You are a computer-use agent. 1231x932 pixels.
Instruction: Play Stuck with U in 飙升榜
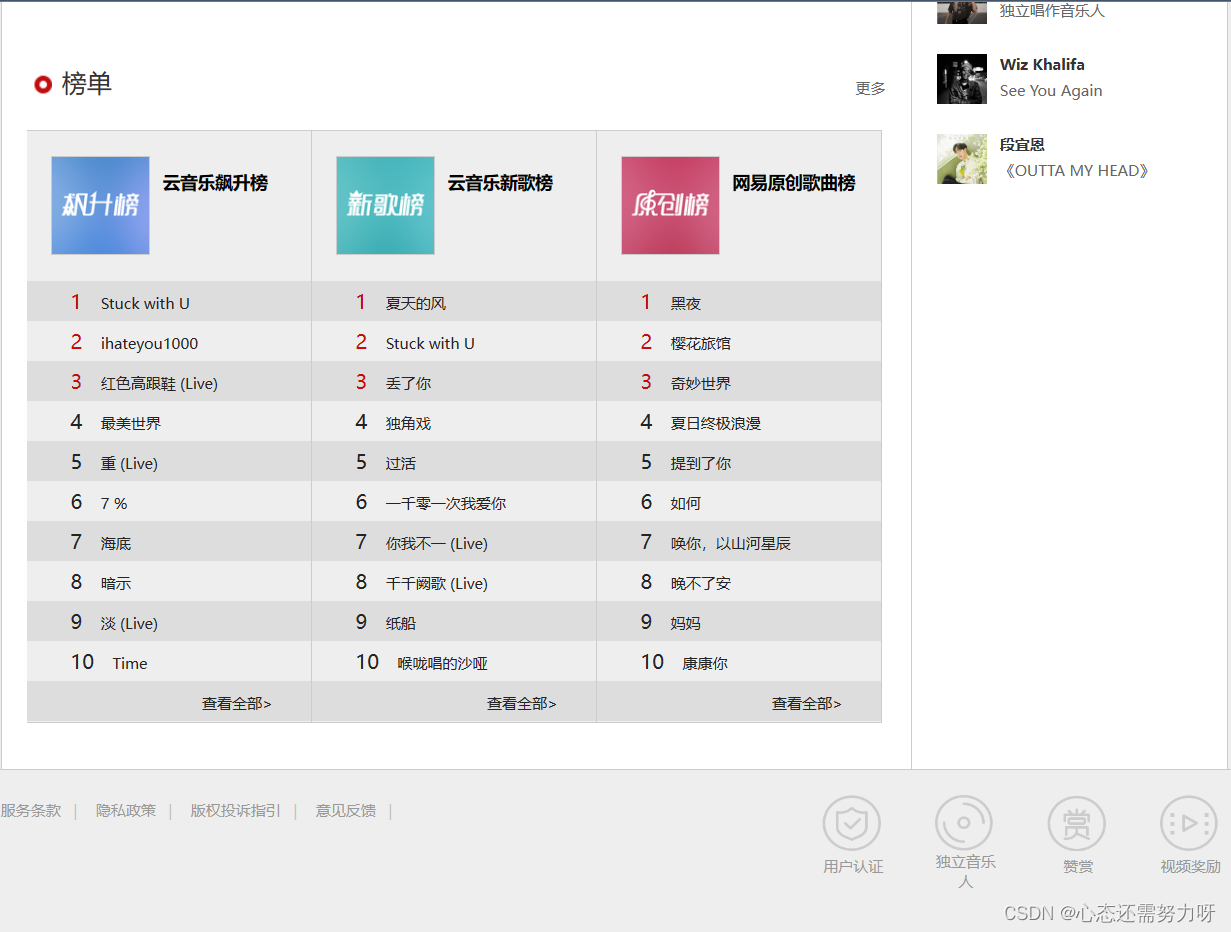click(145, 304)
